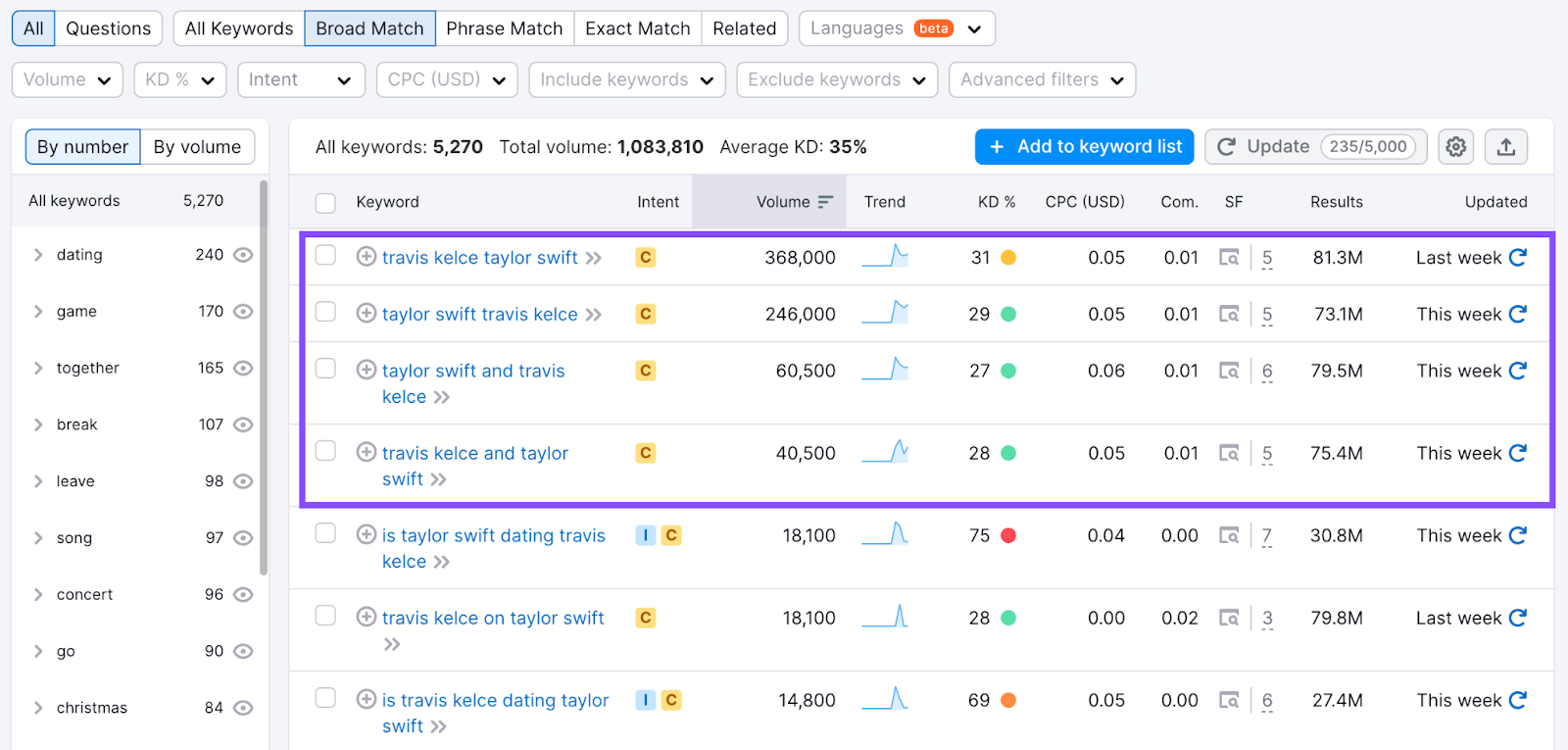The width and height of the screenshot is (1568, 750).
Task: Expand the 'together' keyword group
Action: (38, 369)
